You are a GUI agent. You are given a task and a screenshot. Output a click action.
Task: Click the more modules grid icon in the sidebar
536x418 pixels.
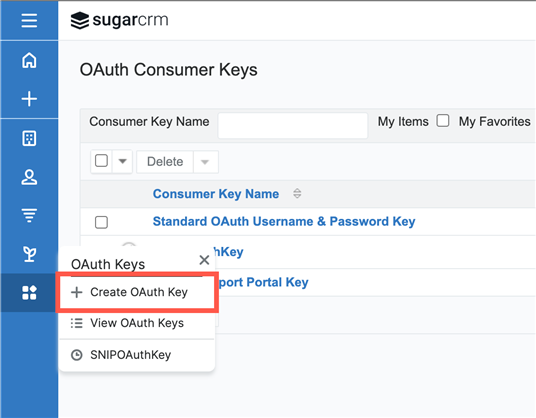29,293
